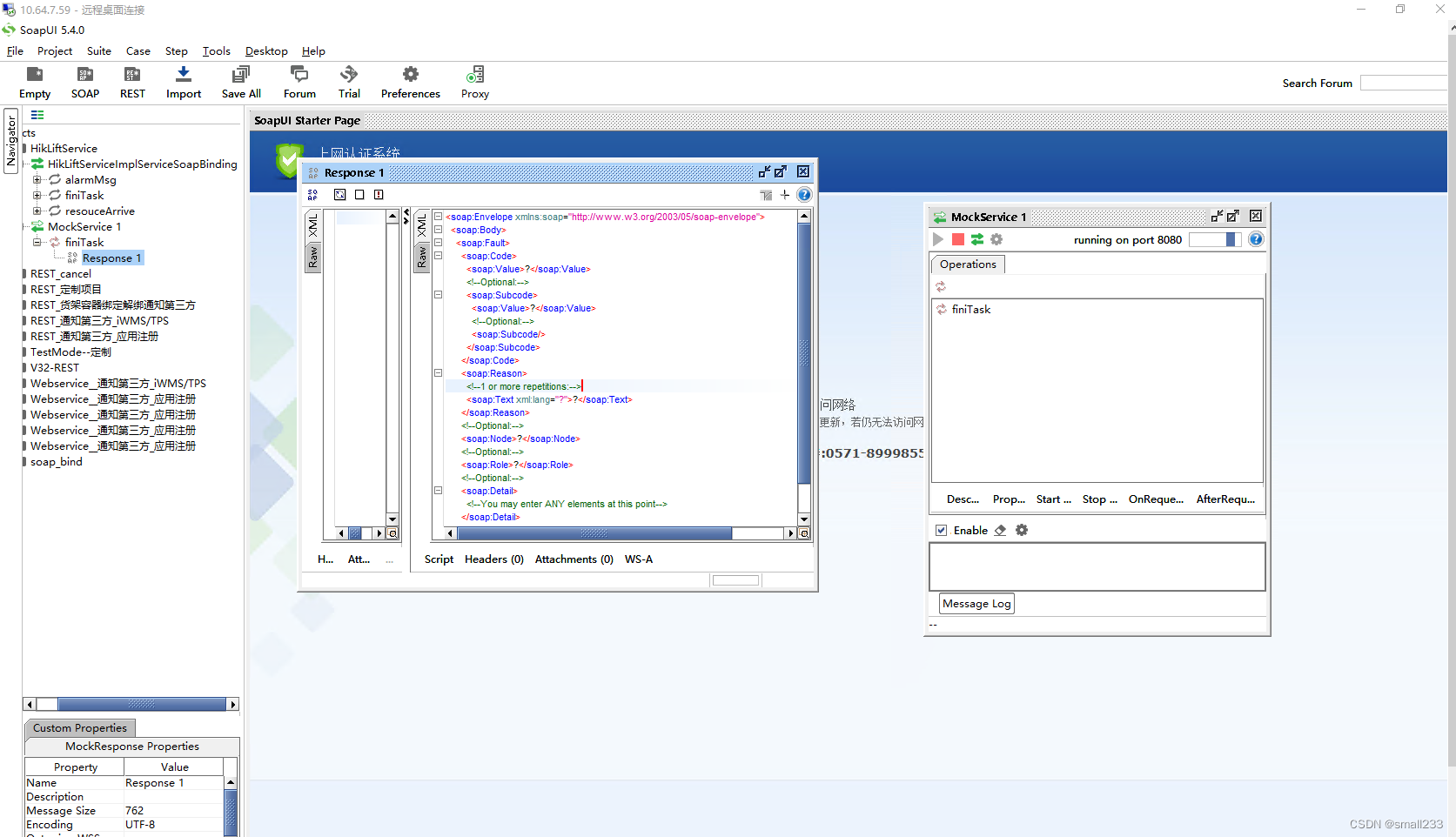Open the Desktop menu

(x=266, y=51)
